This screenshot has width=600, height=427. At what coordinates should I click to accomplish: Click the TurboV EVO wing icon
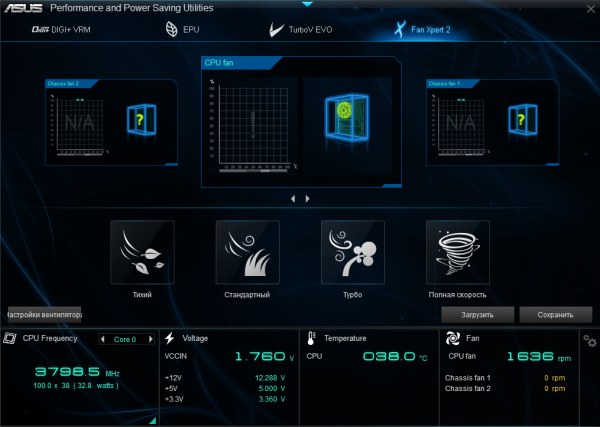(x=276, y=29)
